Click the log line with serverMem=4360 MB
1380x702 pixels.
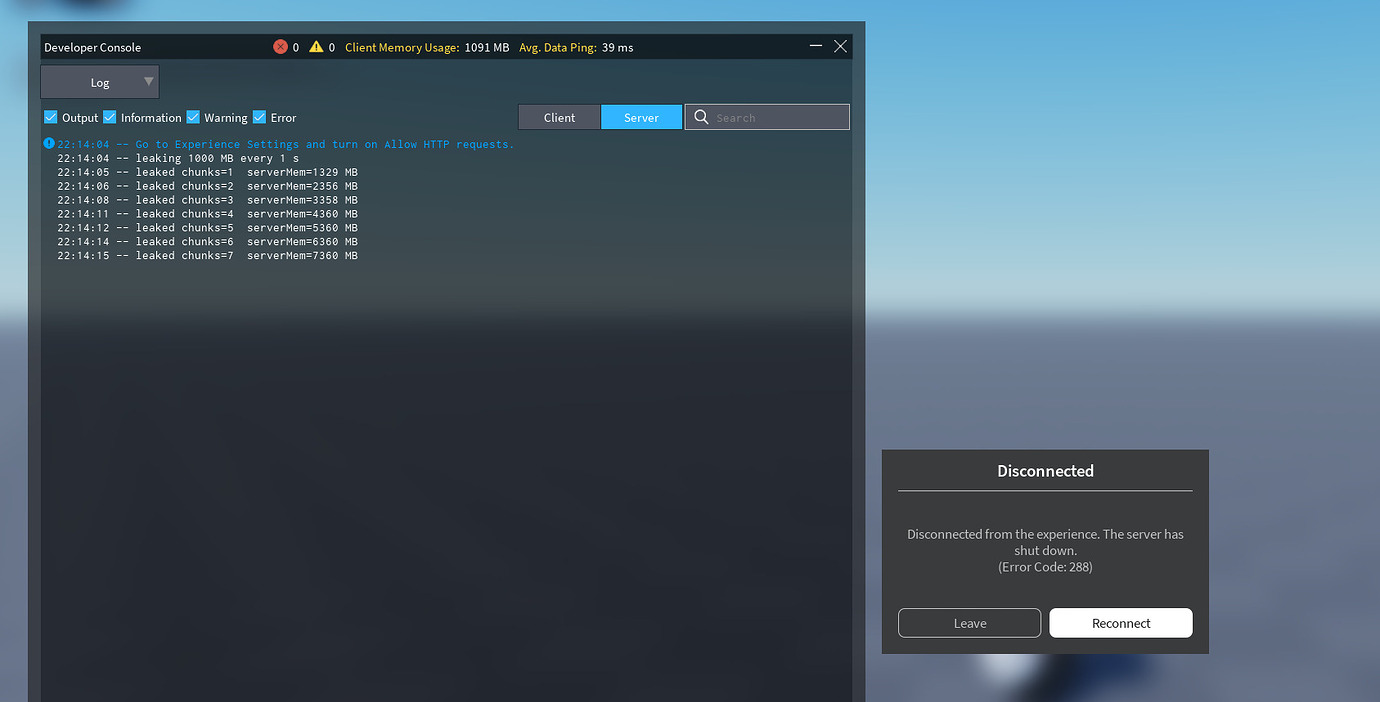click(207, 214)
